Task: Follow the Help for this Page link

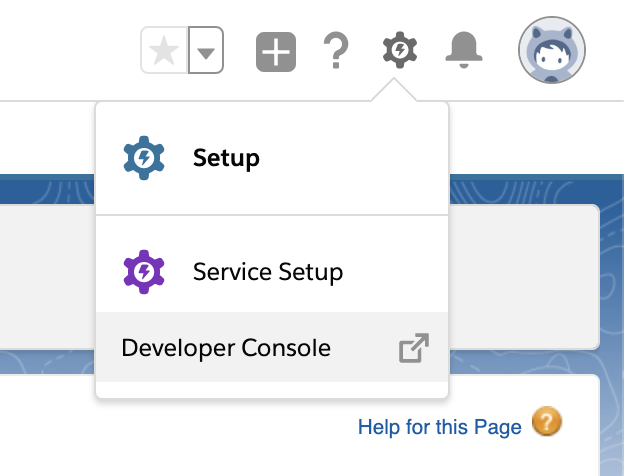Action: (x=439, y=427)
